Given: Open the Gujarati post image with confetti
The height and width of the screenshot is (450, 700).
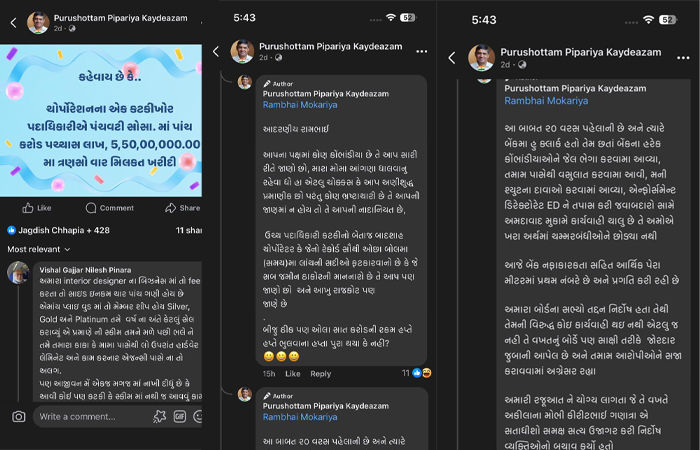Looking at the screenshot, I should 100,120.
